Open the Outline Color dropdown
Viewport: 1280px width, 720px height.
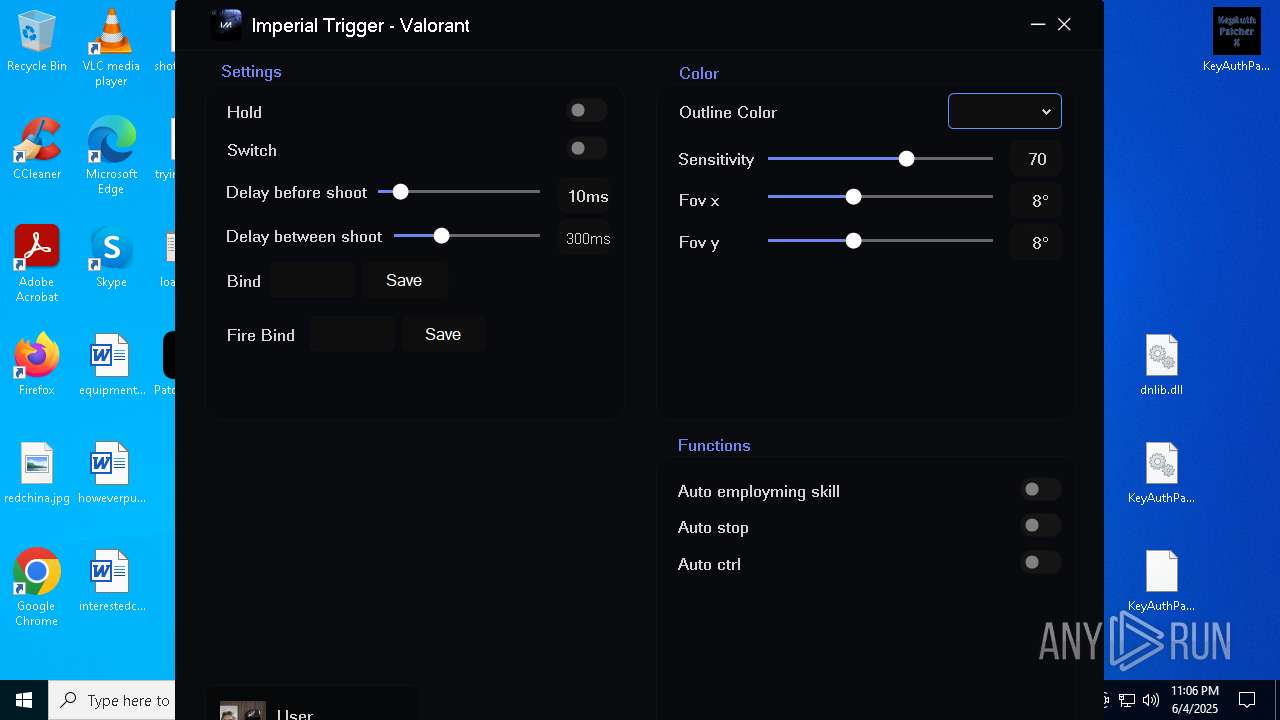click(x=1005, y=111)
